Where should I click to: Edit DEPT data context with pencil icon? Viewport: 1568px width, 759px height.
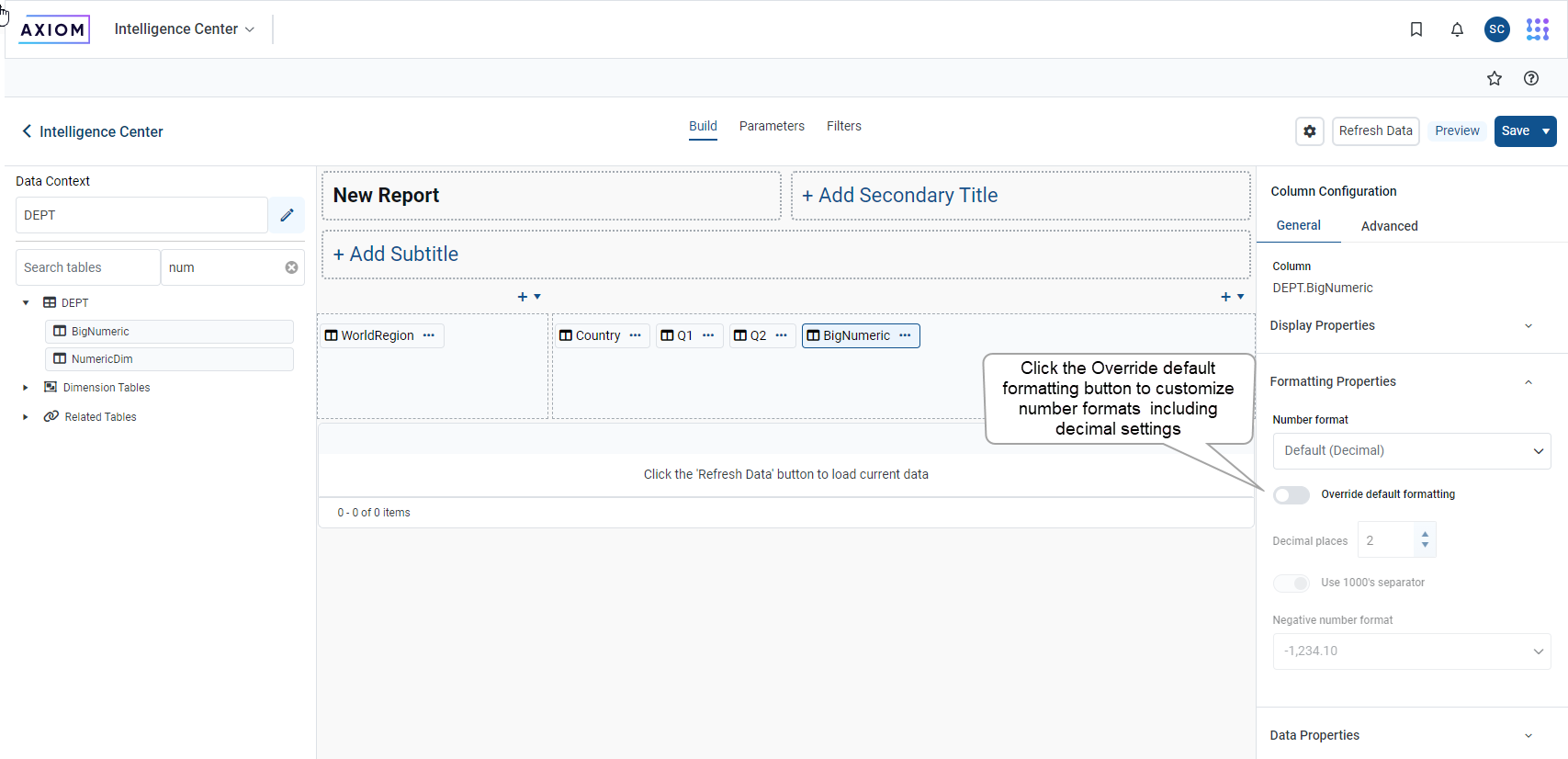(287, 215)
